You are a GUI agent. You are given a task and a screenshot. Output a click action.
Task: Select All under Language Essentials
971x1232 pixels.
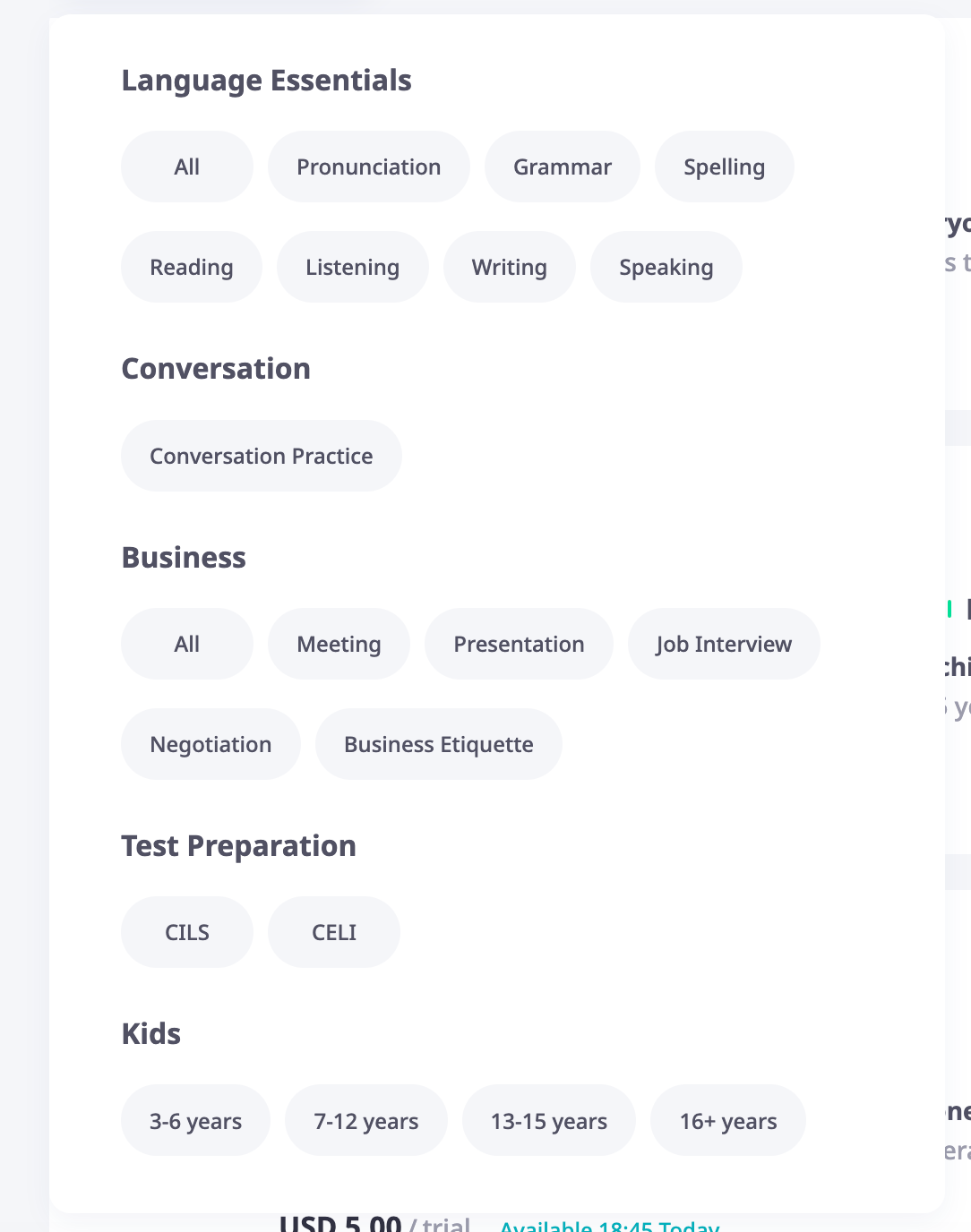187,167
